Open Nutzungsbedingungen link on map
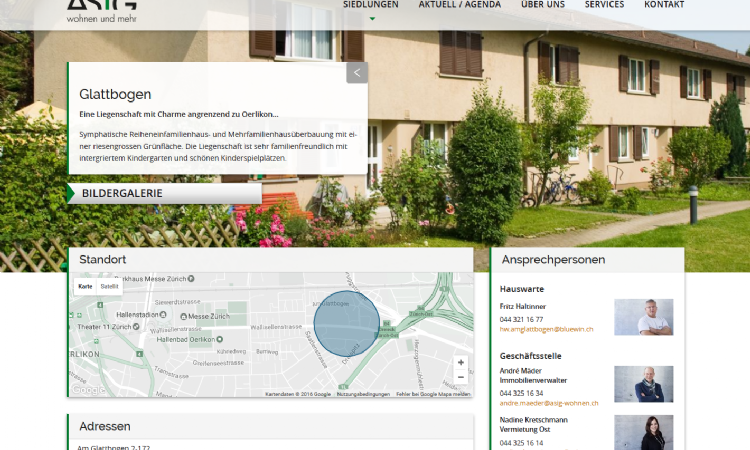750x450 pixels. 363,394
